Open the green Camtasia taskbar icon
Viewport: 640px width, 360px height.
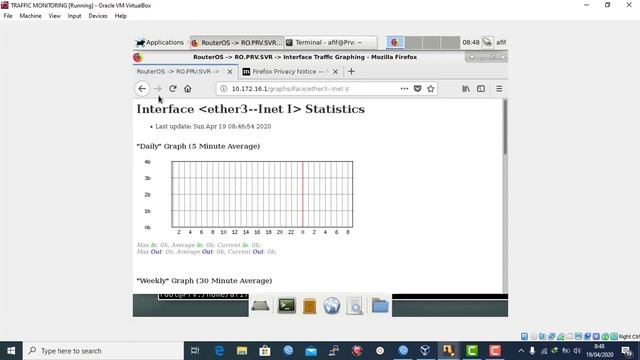tap(472, 351)
